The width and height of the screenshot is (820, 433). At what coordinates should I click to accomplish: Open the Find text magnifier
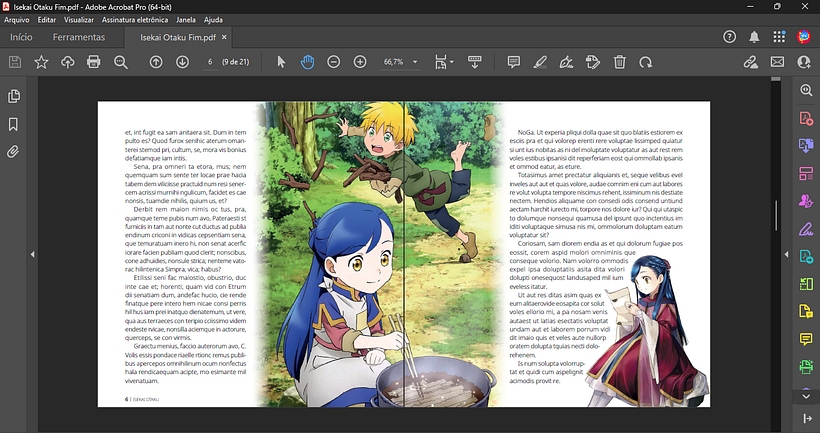pyautogui.click(x=121, y=62)
